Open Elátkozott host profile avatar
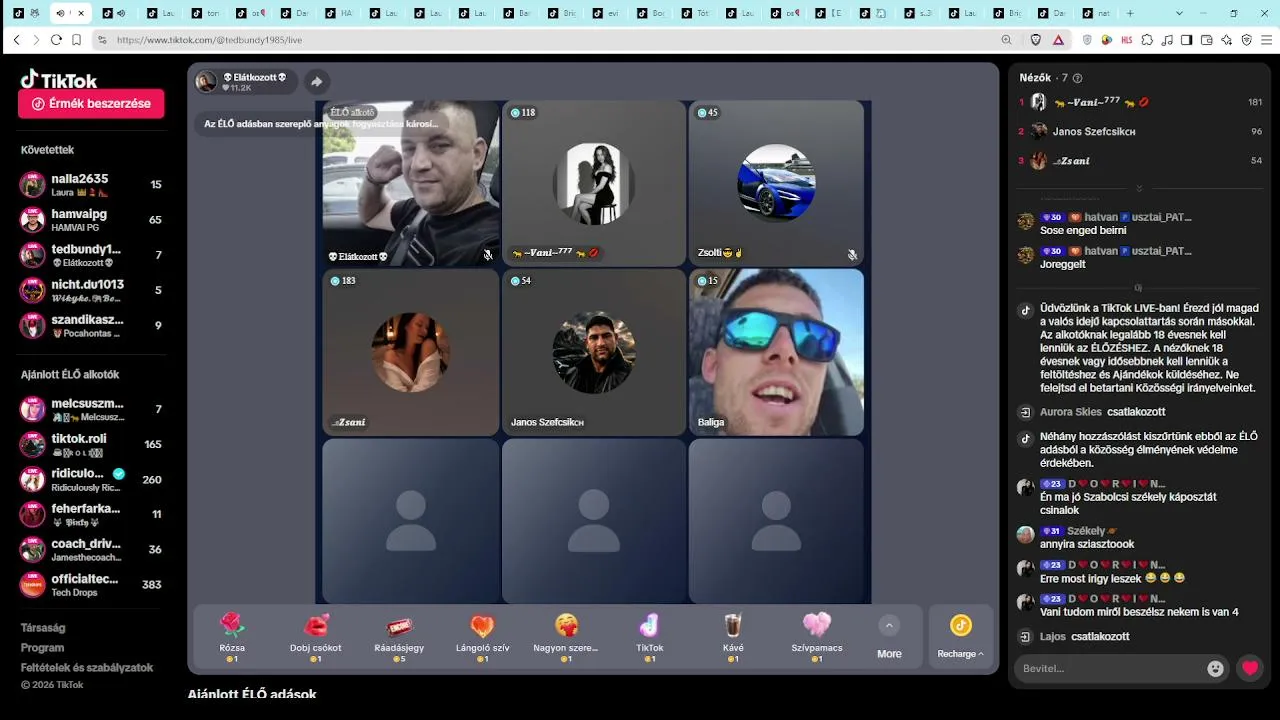Viewport: 1280px width, 720px height. pos(207,82)
